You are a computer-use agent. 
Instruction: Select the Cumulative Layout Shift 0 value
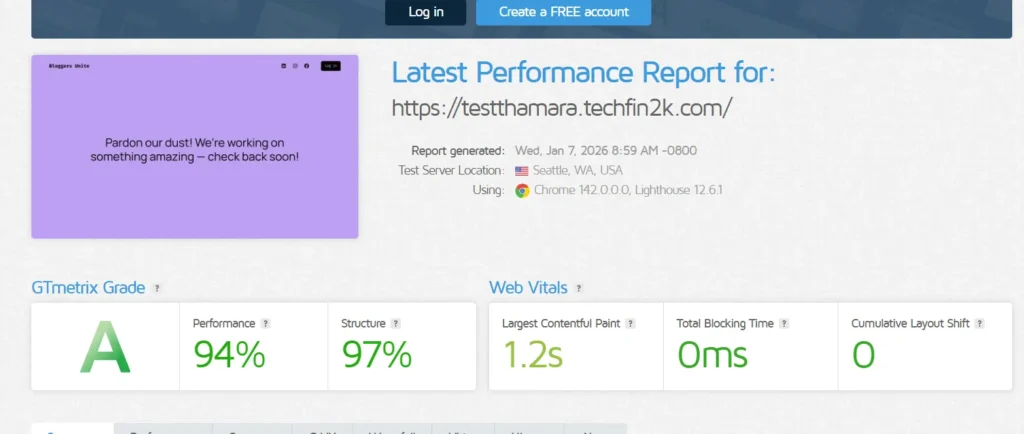click(x=863, y=355)
